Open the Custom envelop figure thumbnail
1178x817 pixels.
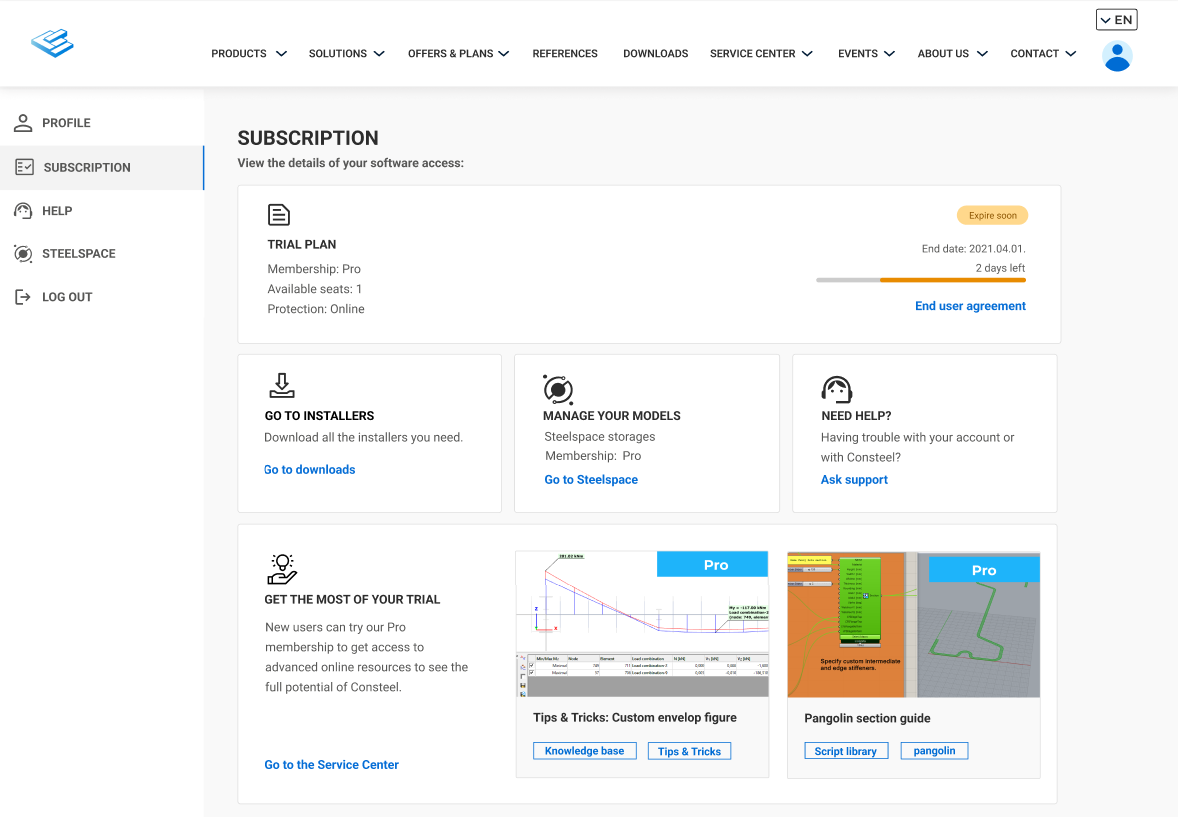(642, 624)
